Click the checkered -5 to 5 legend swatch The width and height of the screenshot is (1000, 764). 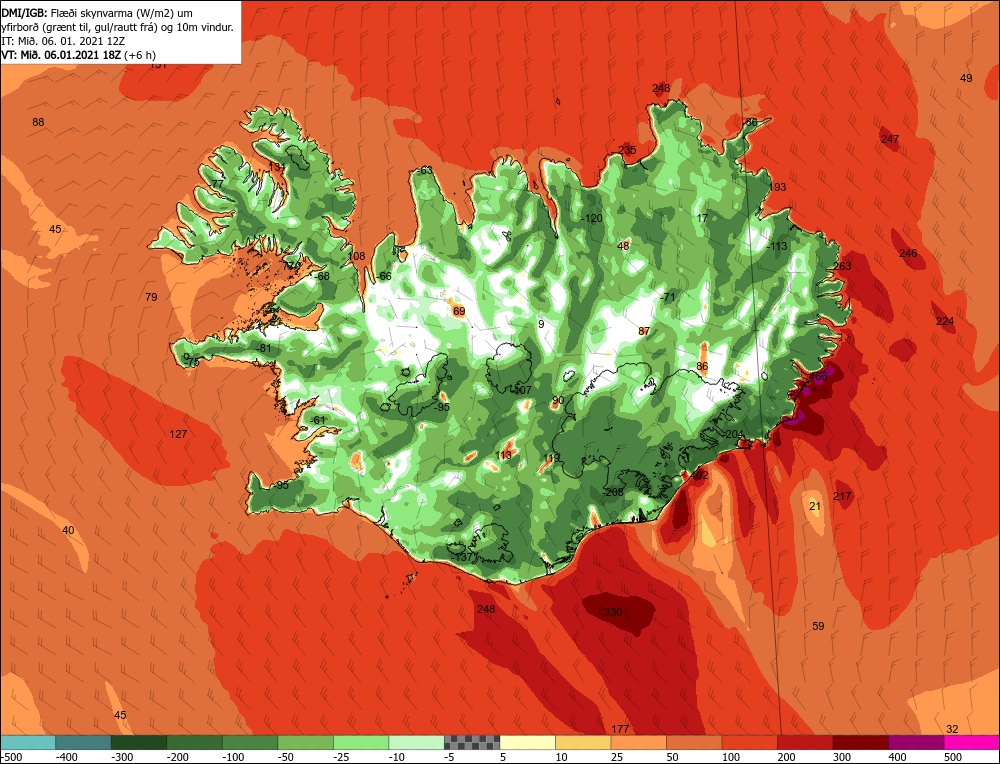(x=472, y=742)
